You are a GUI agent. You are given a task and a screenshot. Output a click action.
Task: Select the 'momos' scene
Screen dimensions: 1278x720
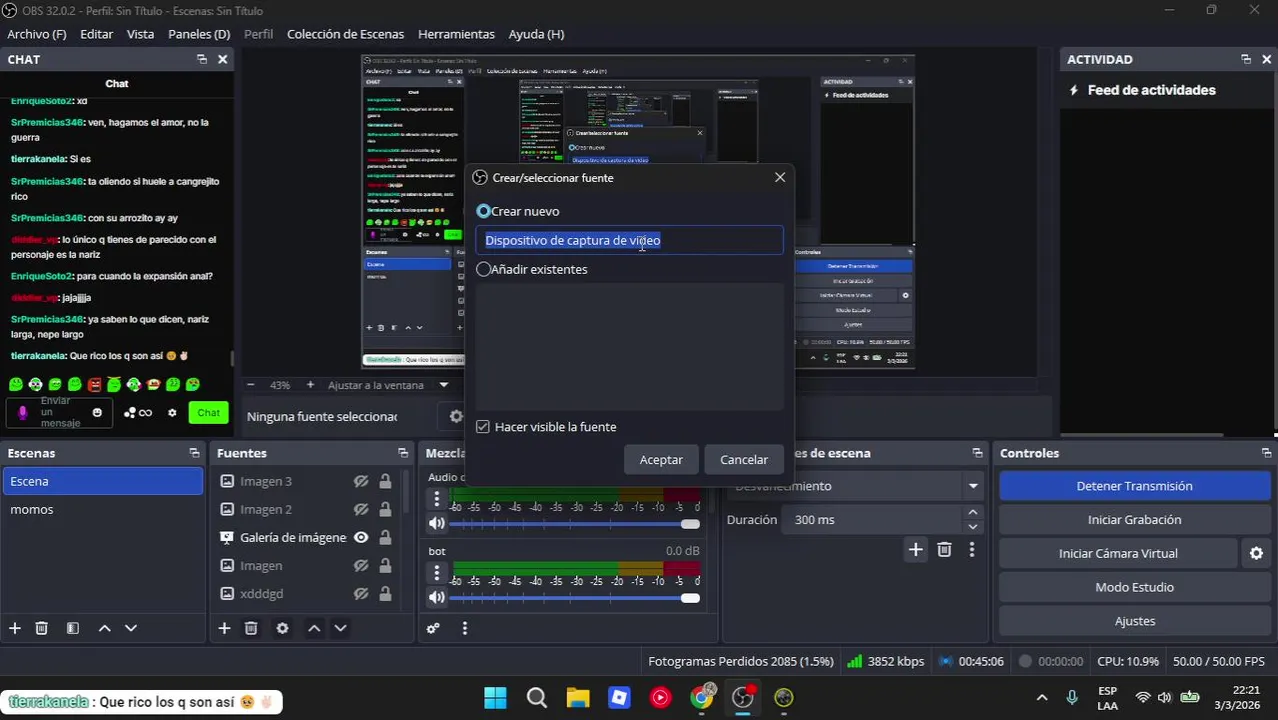[102, 509]
